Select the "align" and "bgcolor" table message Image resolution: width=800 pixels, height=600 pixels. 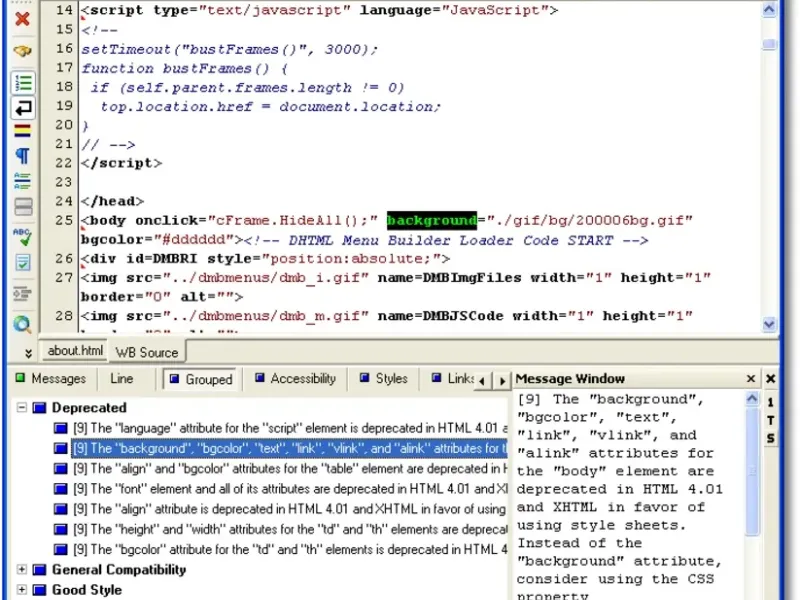(x=290, y=468)
